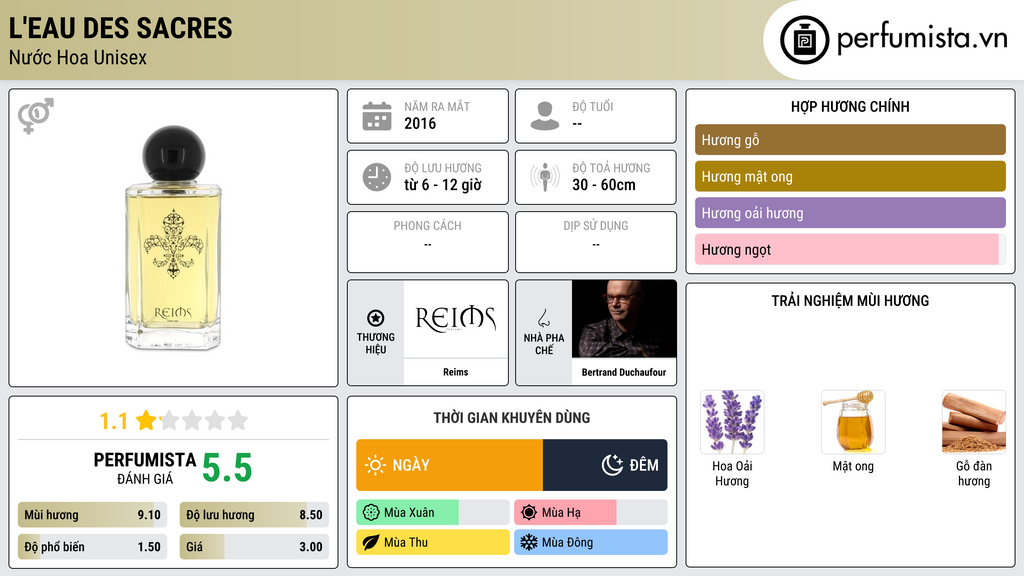Viewport: 1024px width, 576px height.
Task: Click the unisex gender symbol icon
Action: coord(36,116)
